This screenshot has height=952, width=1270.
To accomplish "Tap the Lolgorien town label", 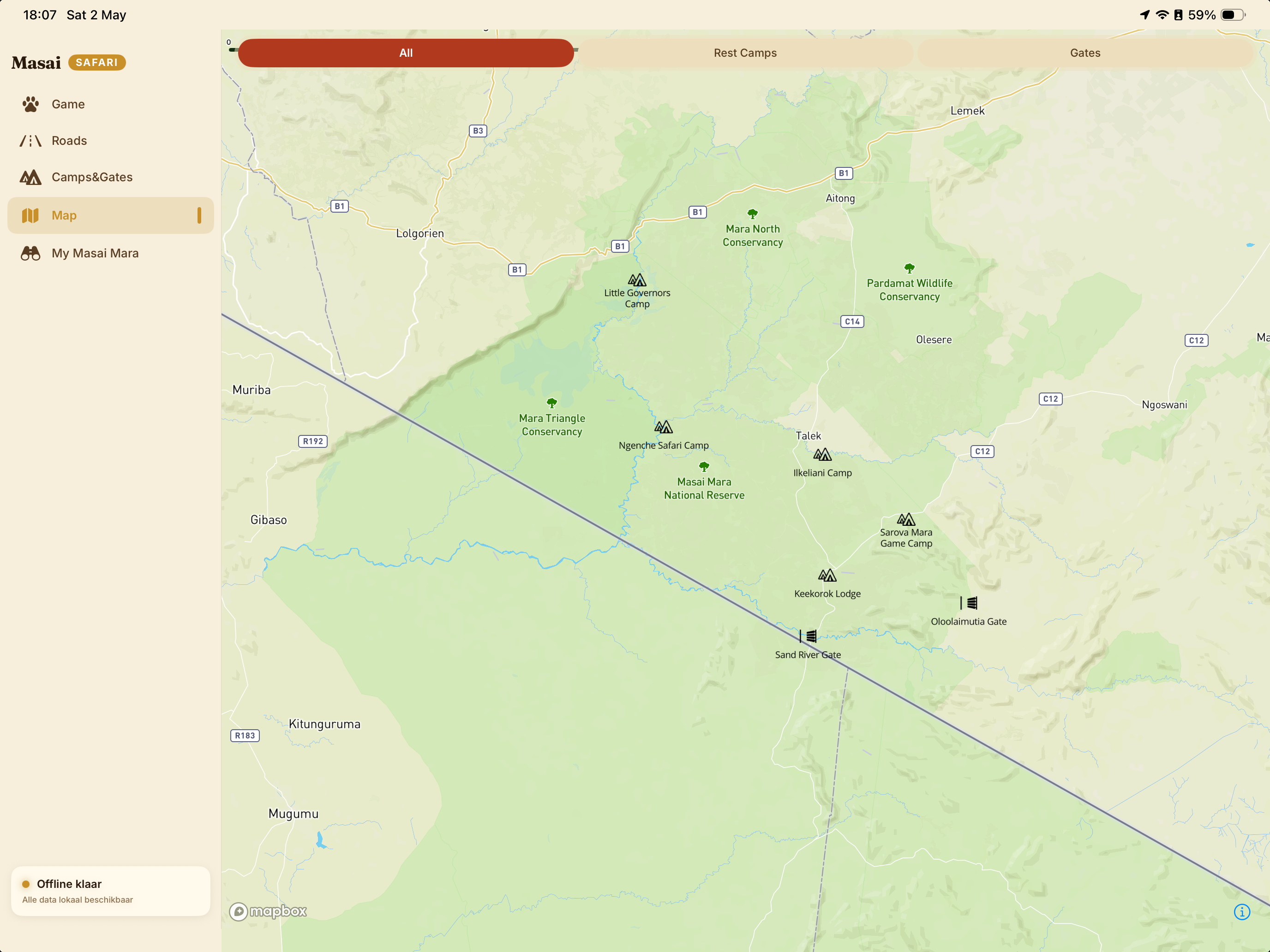I will click(419, 233).
